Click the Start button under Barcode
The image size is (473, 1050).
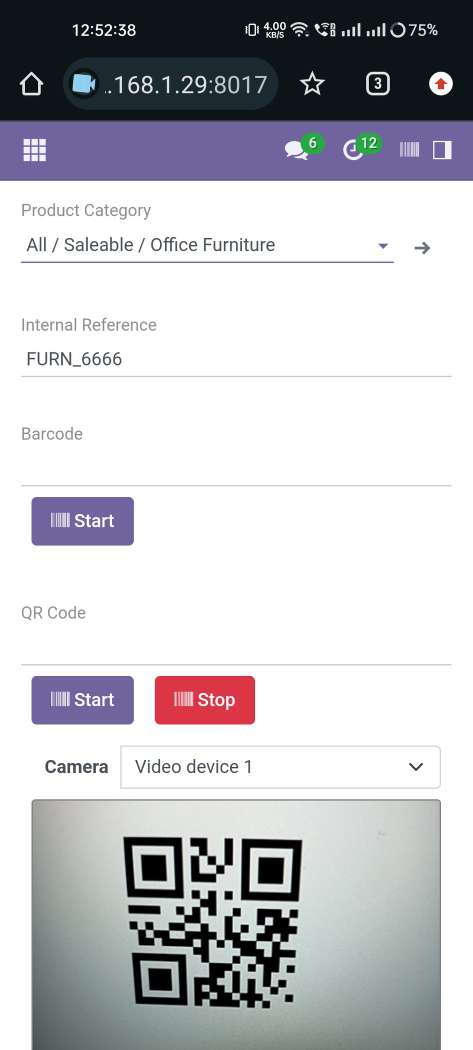coord(82,521)
